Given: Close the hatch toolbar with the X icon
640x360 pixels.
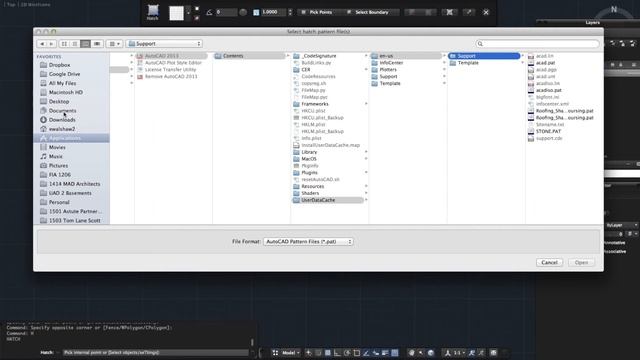Looking at the screenshot, I should (x=486, y=12).
